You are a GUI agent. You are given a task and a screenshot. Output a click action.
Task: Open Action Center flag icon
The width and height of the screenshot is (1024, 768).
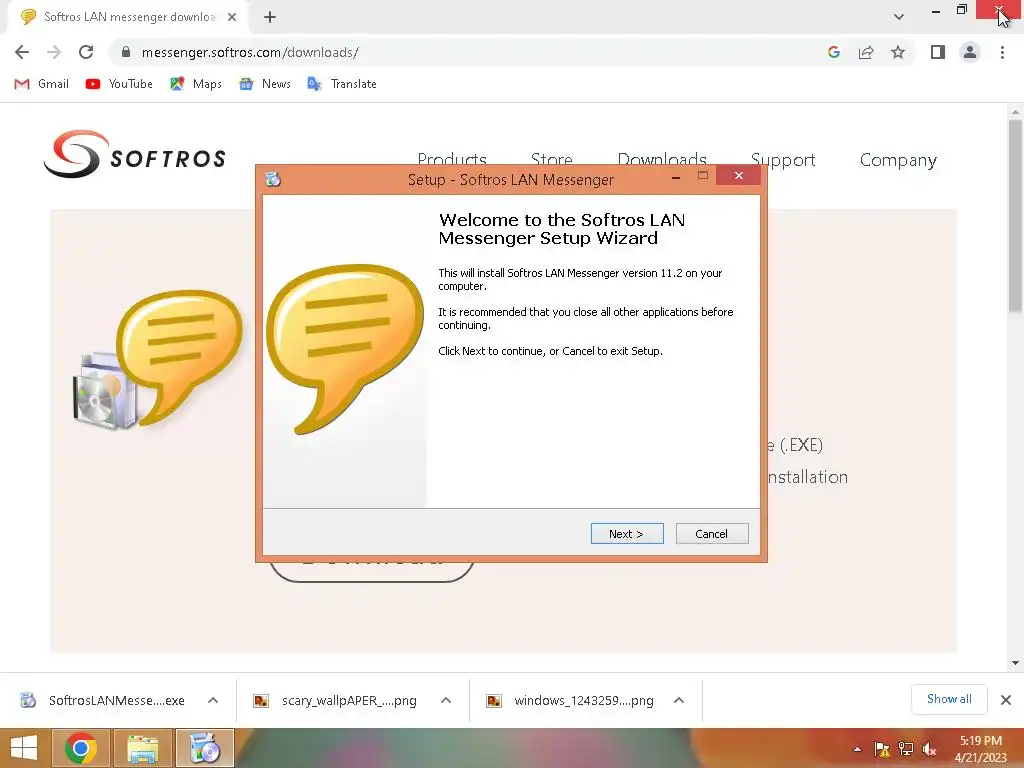[882, 749]
